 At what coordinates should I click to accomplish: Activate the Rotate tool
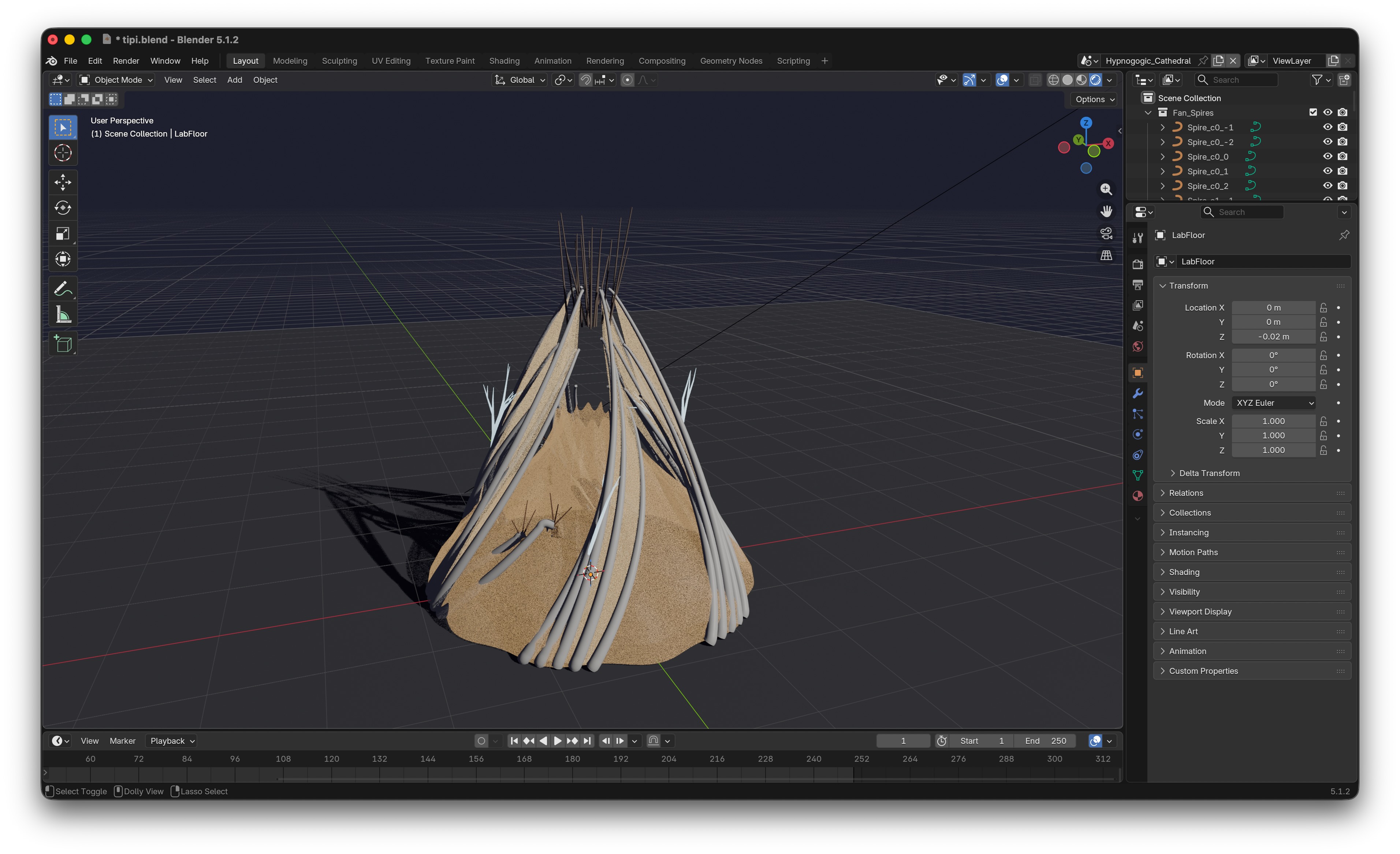(63, 208)
